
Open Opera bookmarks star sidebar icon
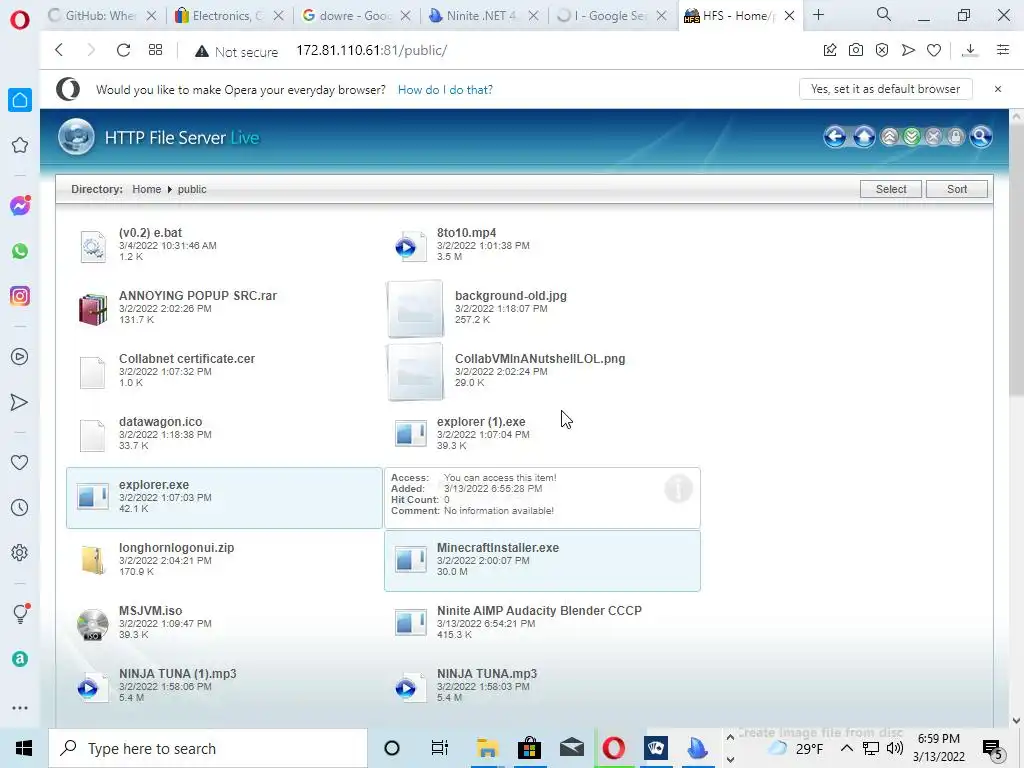click(x=20, y=145)
